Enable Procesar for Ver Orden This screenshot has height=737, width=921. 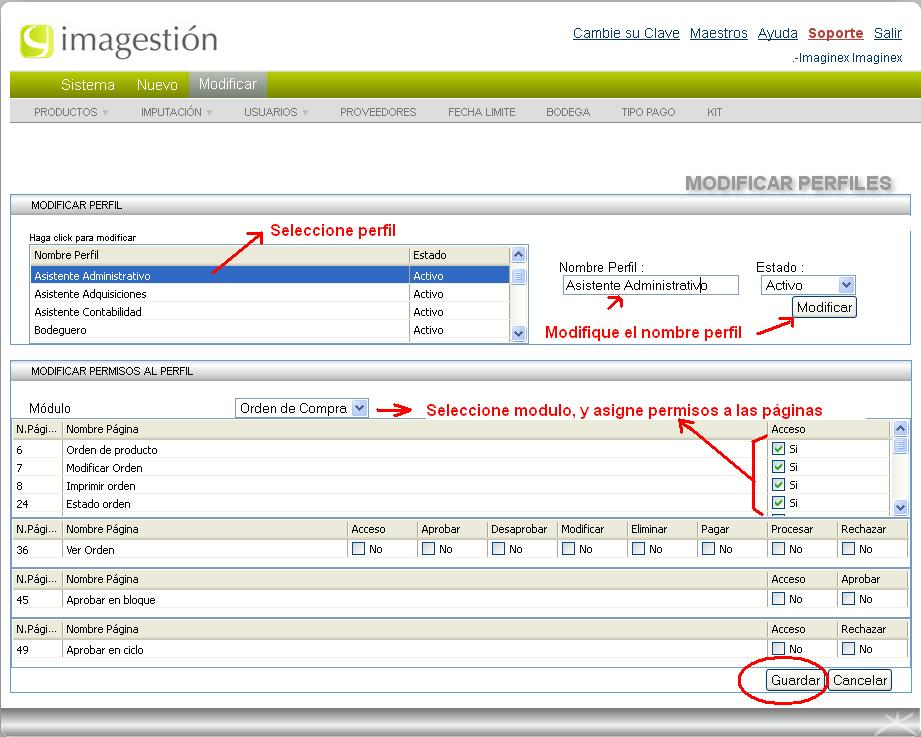click(778, 548)
